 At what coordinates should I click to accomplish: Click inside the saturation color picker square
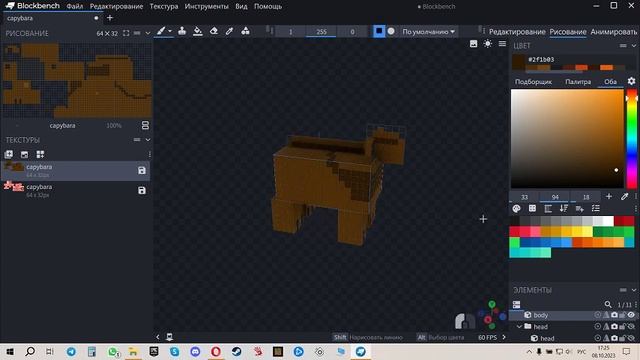coord(567,138)
